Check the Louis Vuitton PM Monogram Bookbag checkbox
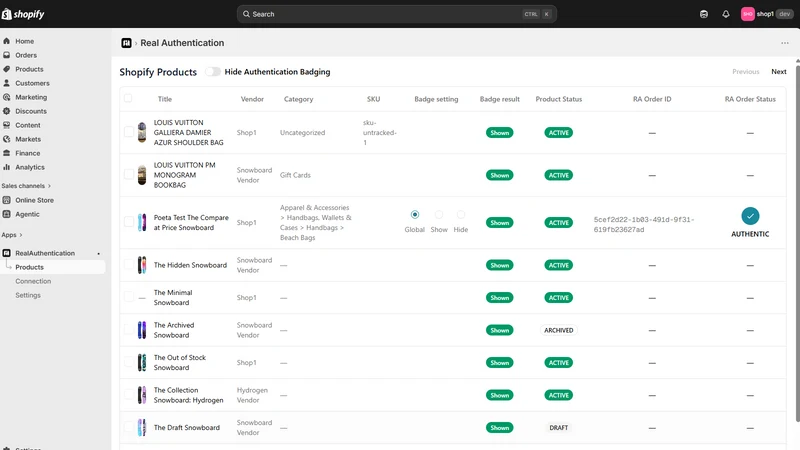This screenshot has height=450, width=800. point(129,175)
